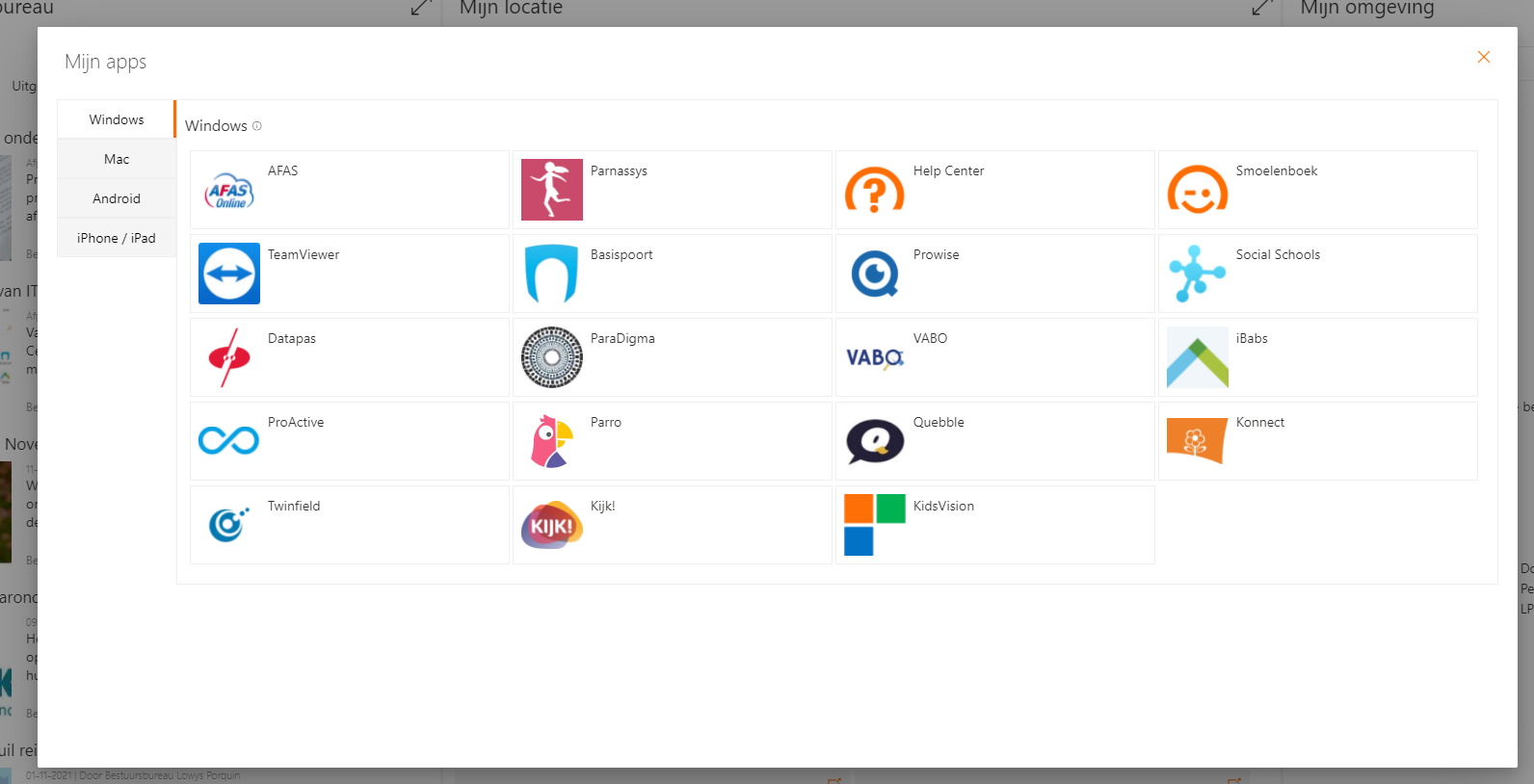Open Help Center question mark icon

point(875,190)
